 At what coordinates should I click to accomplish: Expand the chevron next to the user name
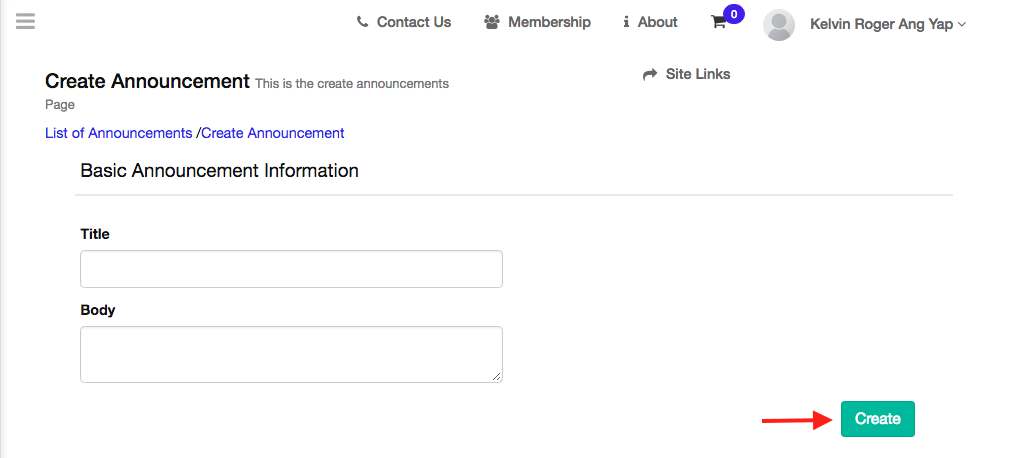click(x=962, y=25)
